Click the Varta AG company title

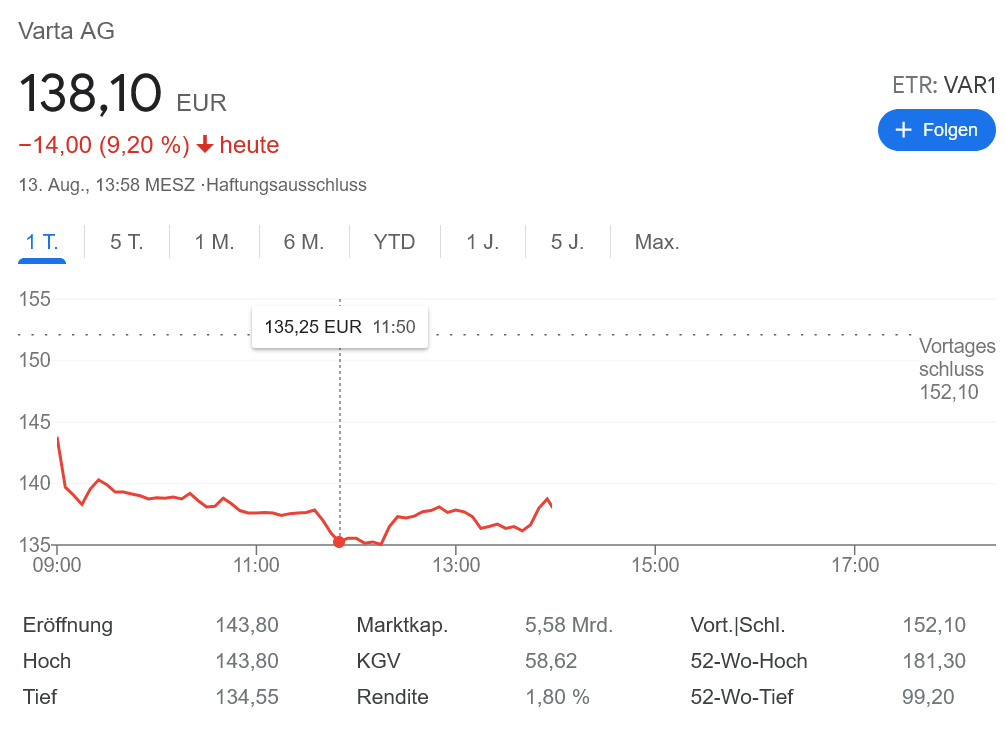pos(67,31)
